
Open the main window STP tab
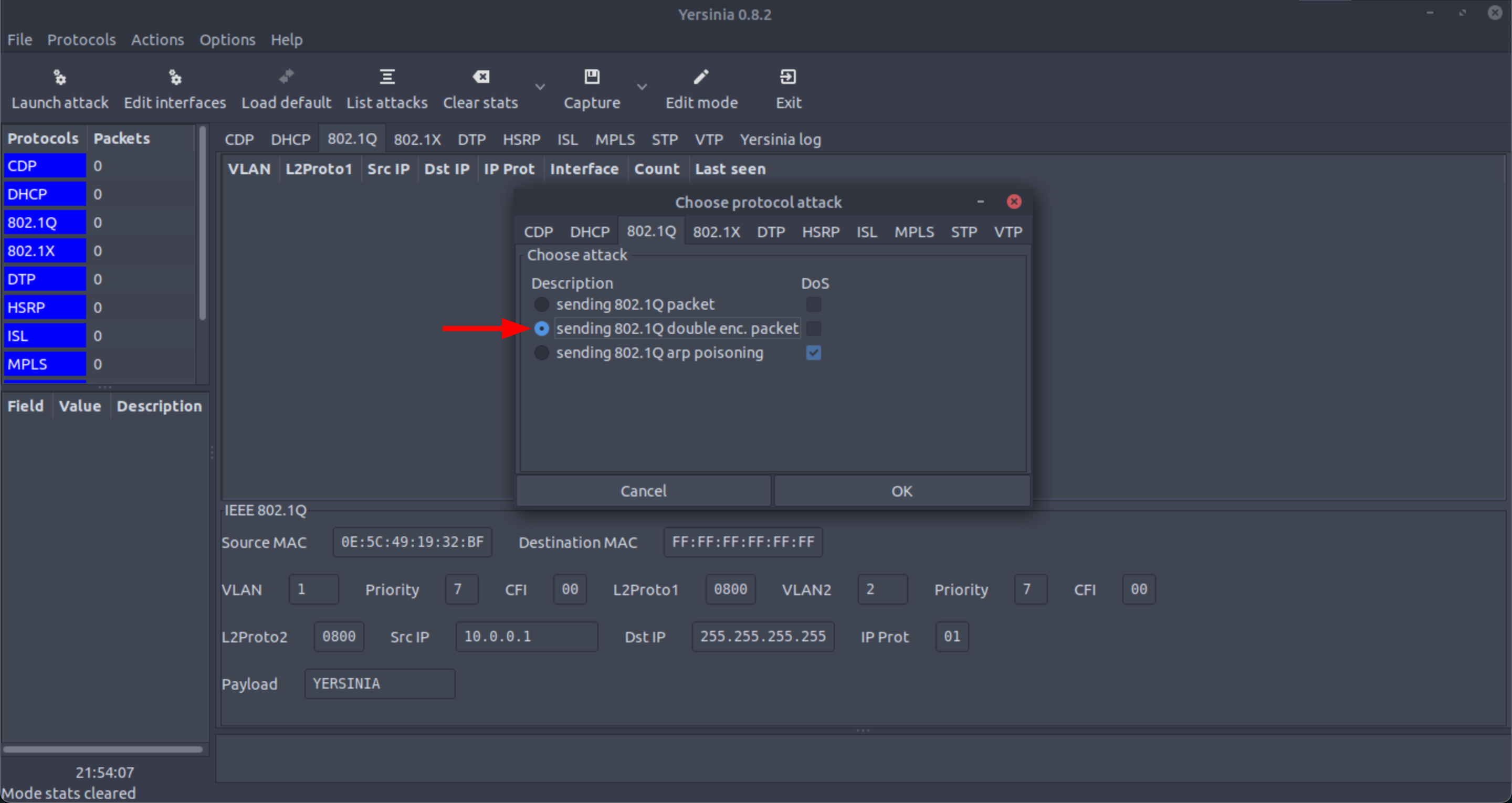pos(665,140)
